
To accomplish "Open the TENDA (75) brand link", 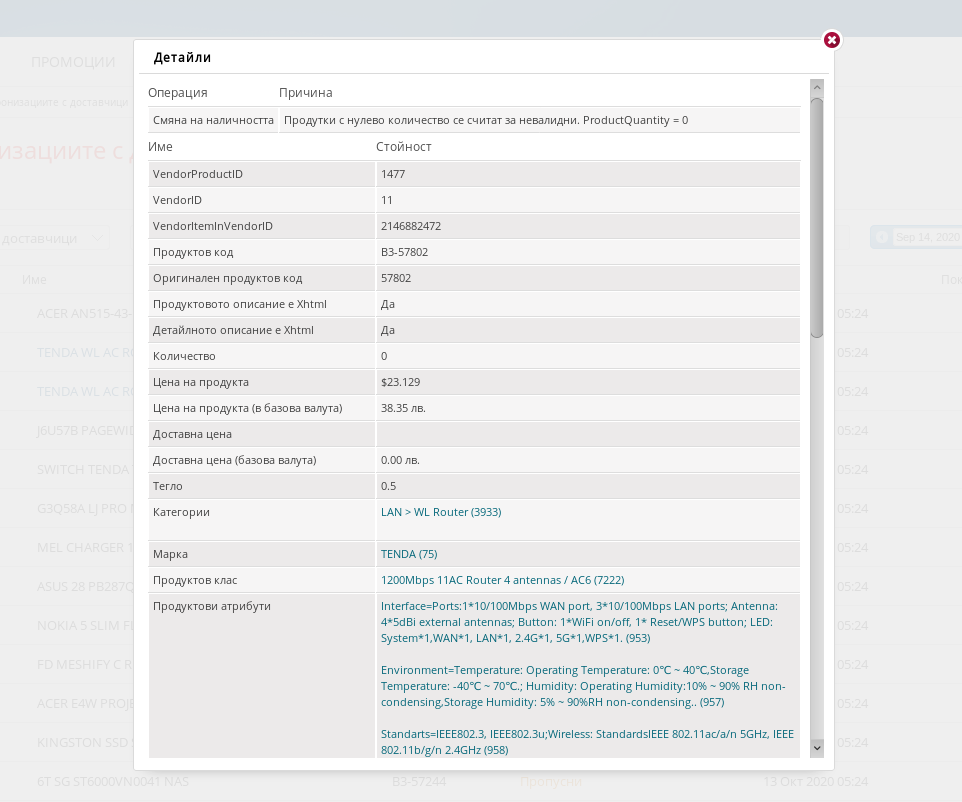I will tap(409, 554).
